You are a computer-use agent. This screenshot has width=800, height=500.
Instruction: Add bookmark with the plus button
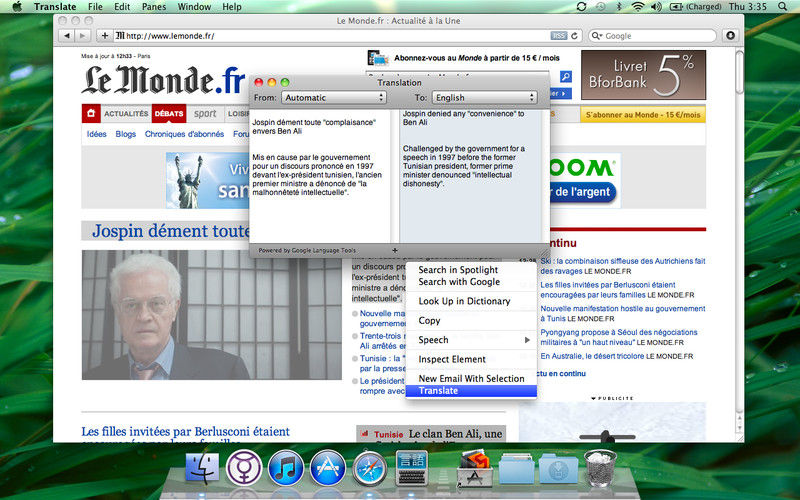pyautogui.click(x=105, y=36)
